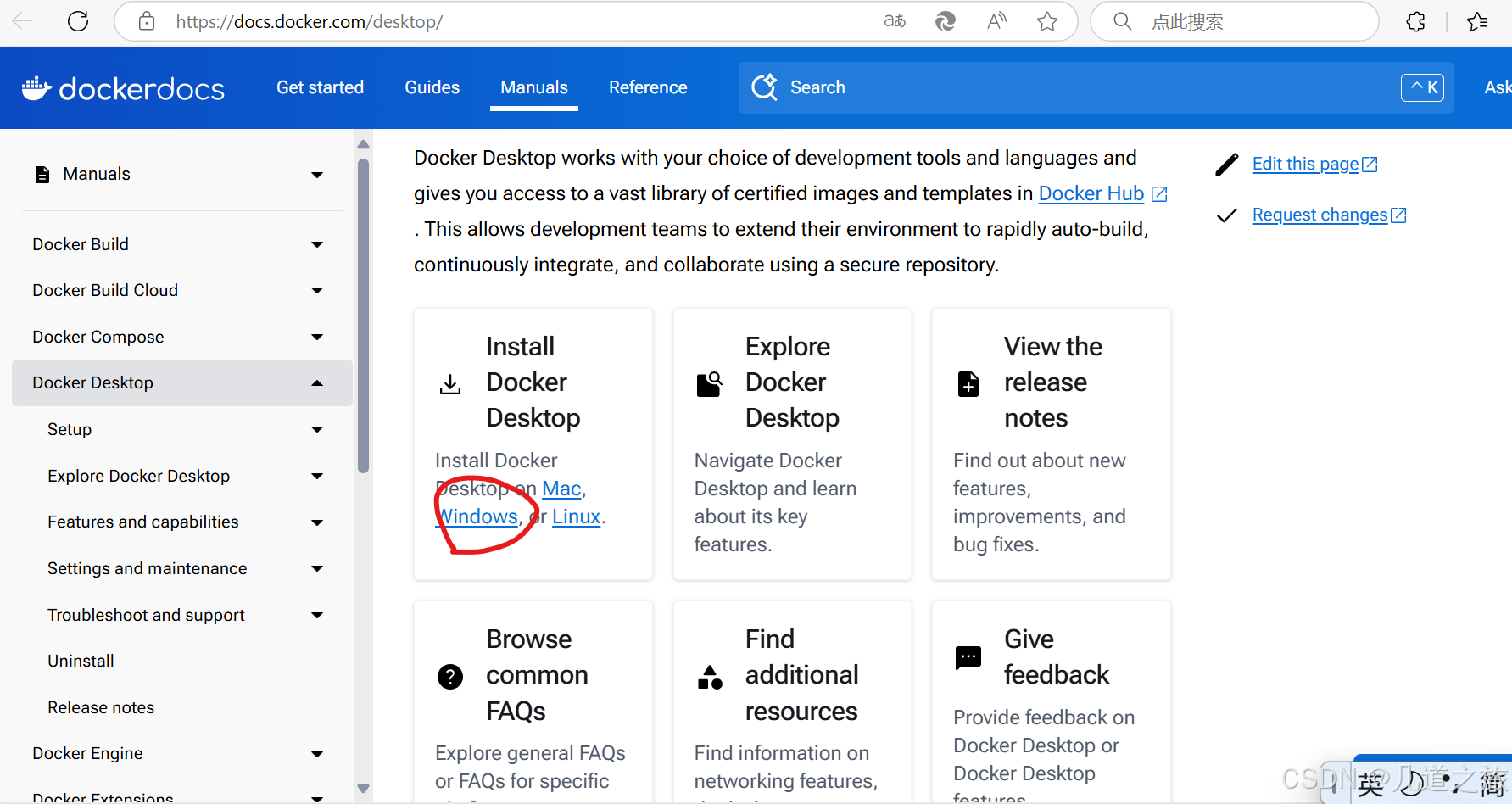Expand the Troubleshoot and support section
The image size is (1512, 804).
tap(317, 615)
